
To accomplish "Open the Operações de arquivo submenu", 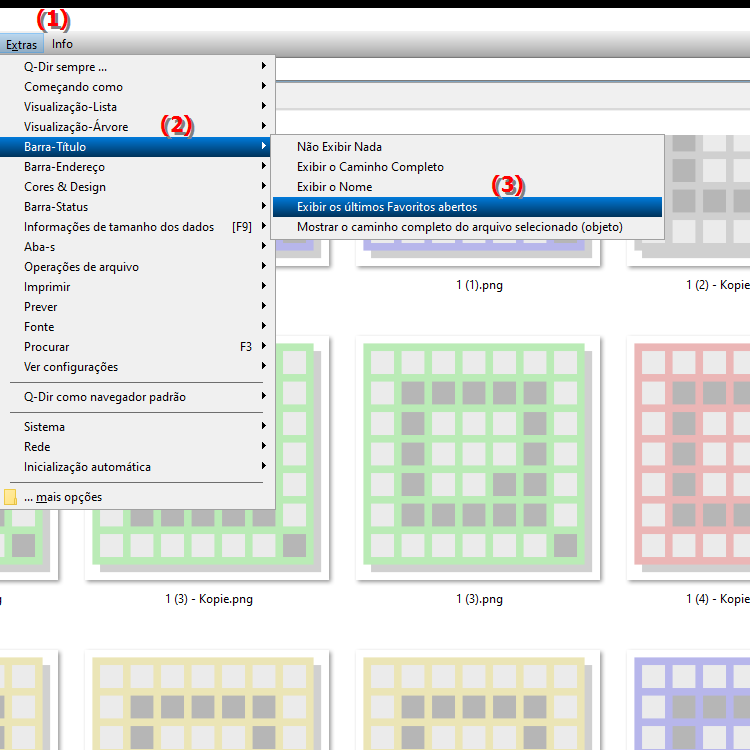I will (x=137, y=267).
